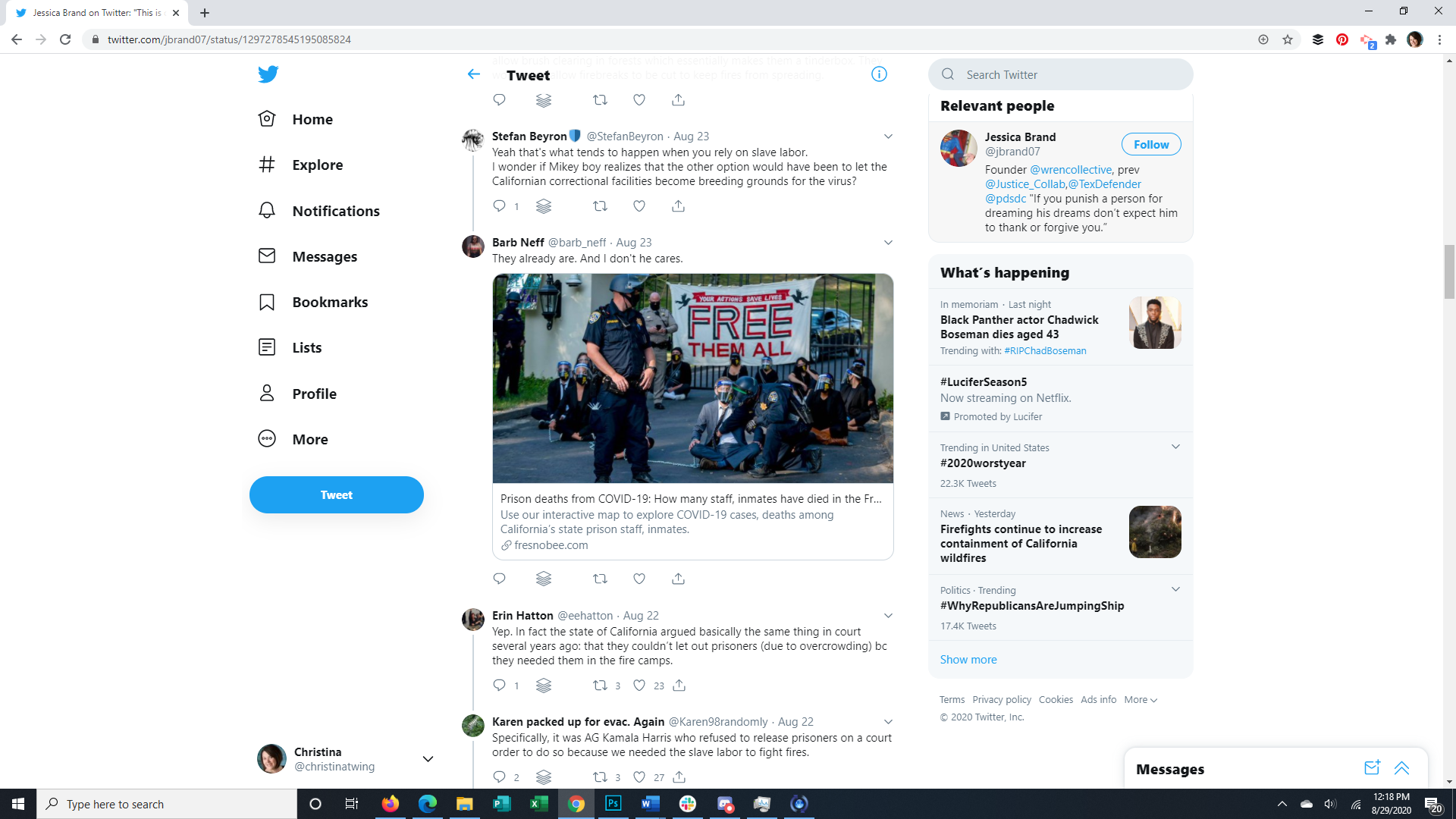The width and height of the screenshot is (1456, 819).
Task: Follow Jessica Brand
Action: tap(1150, 145)
